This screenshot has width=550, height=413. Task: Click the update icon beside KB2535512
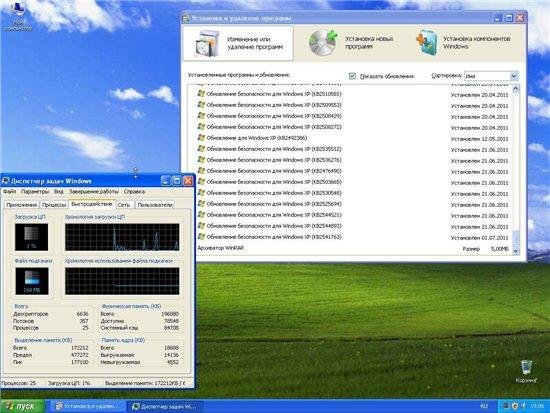[x=201, y=149]
